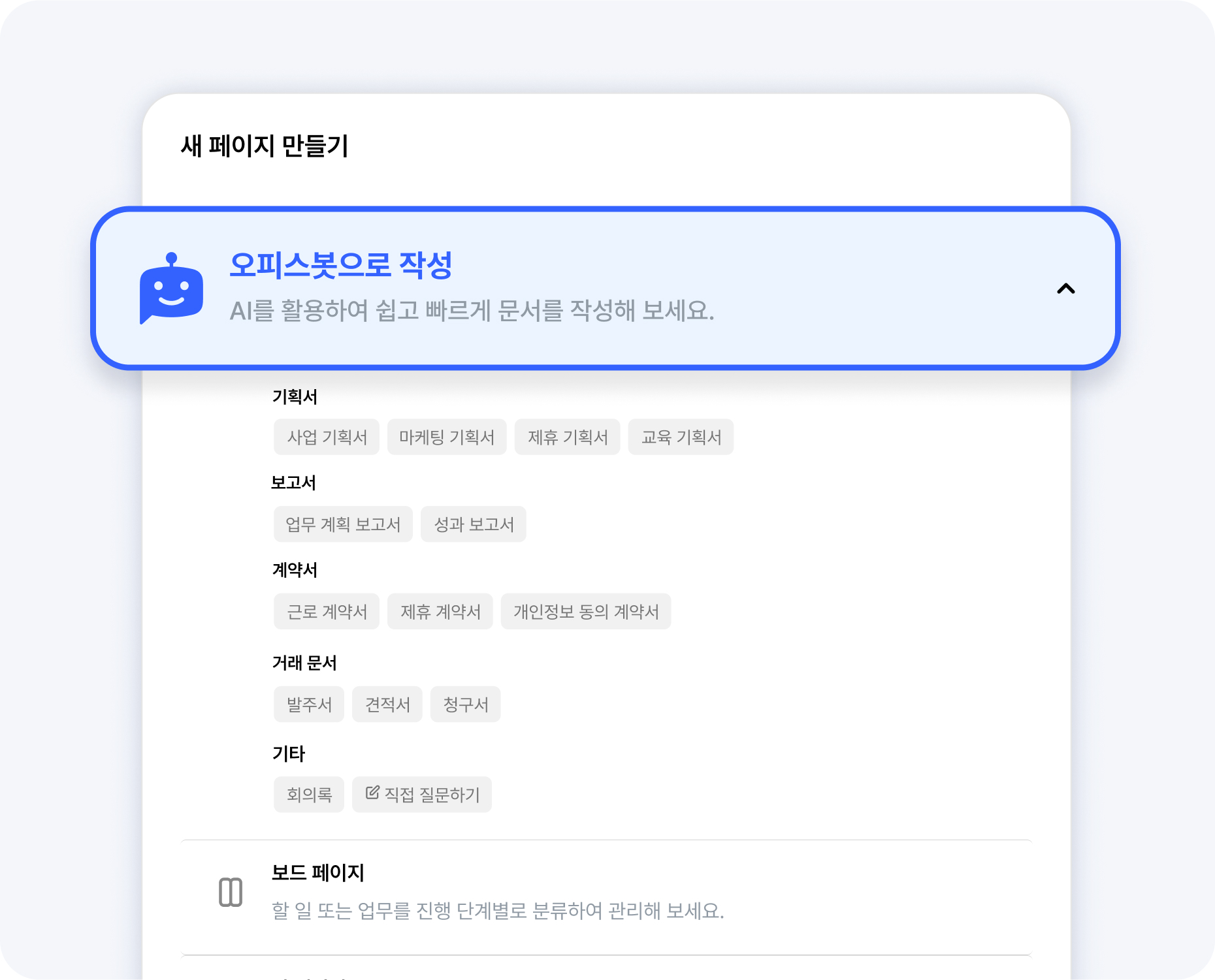Click the board columns icon
The height and width of the screenshot is (980, 1215).
(231, 893)
